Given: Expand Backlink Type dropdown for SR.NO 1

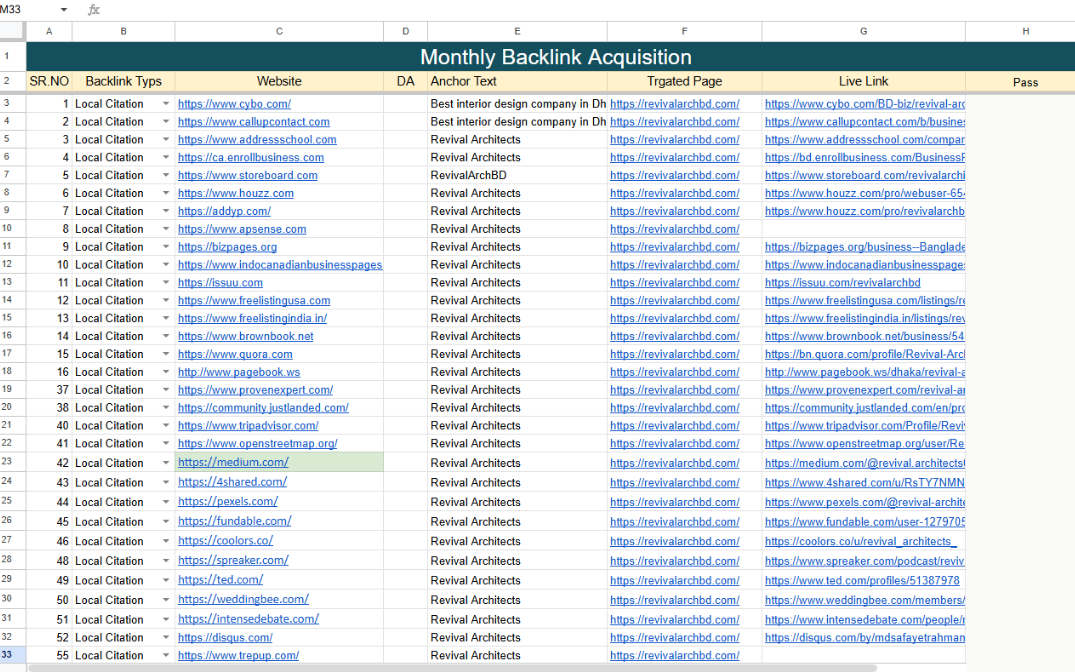Looking at the screenshot, I should click(x=166, y=104).
